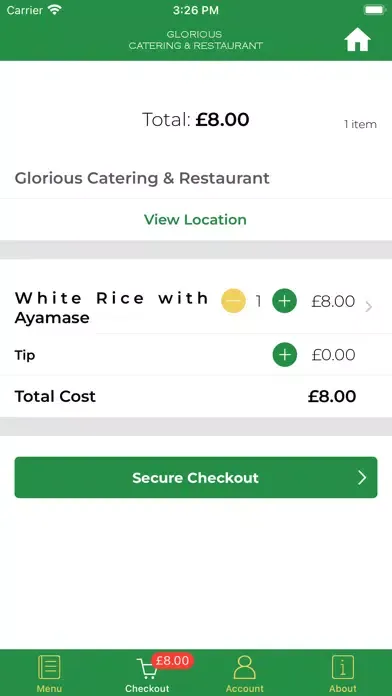
Task: Open the Account tab
Action: click(245, 673)
